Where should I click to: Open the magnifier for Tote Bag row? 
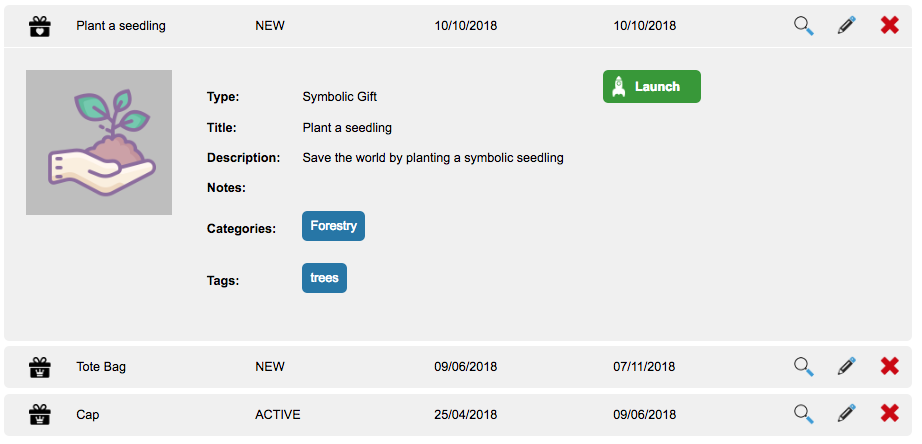tap(804, 367)
